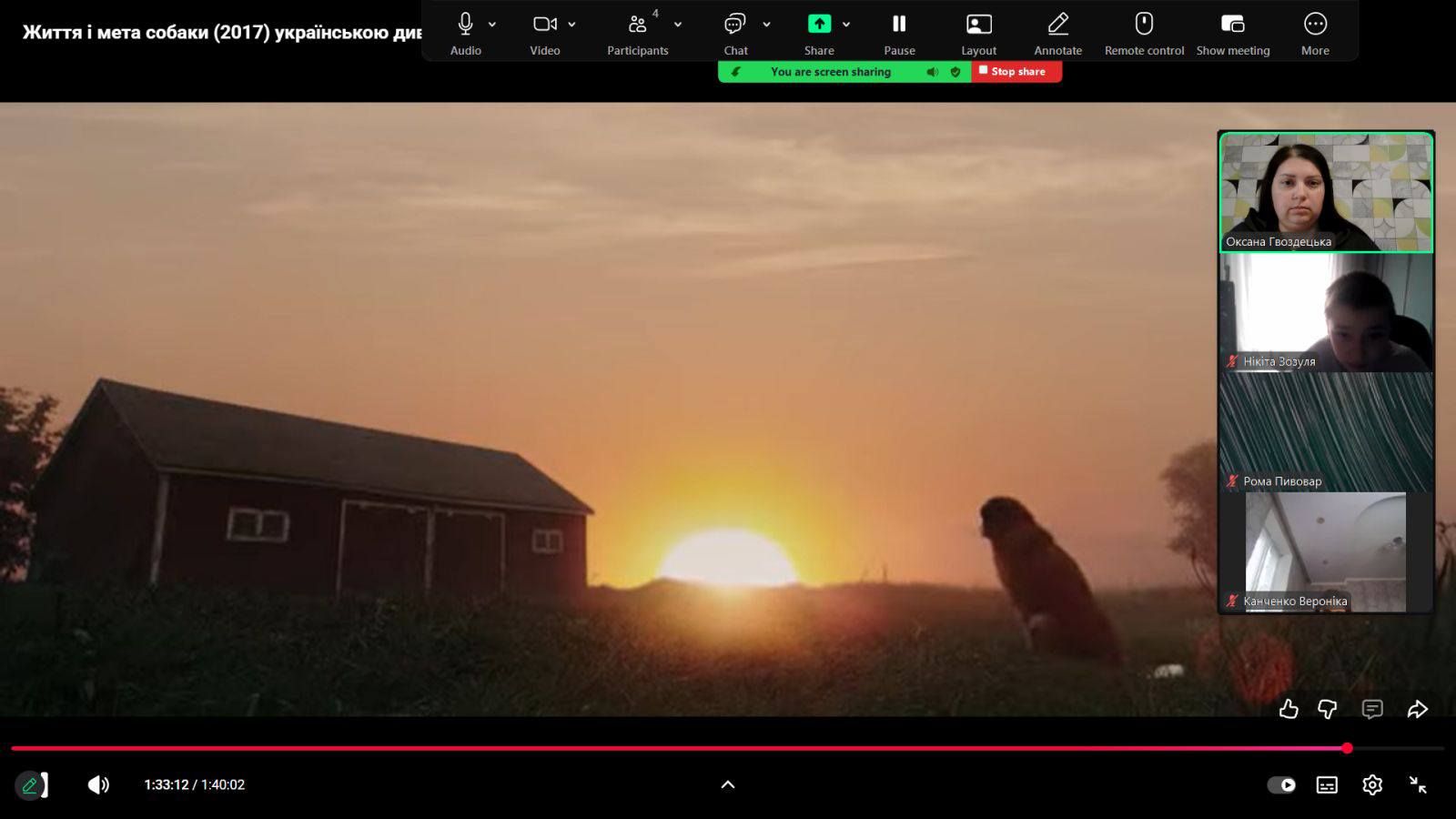1456x819 pixels.
Task: Mute the video player volume
Action: 98,784
